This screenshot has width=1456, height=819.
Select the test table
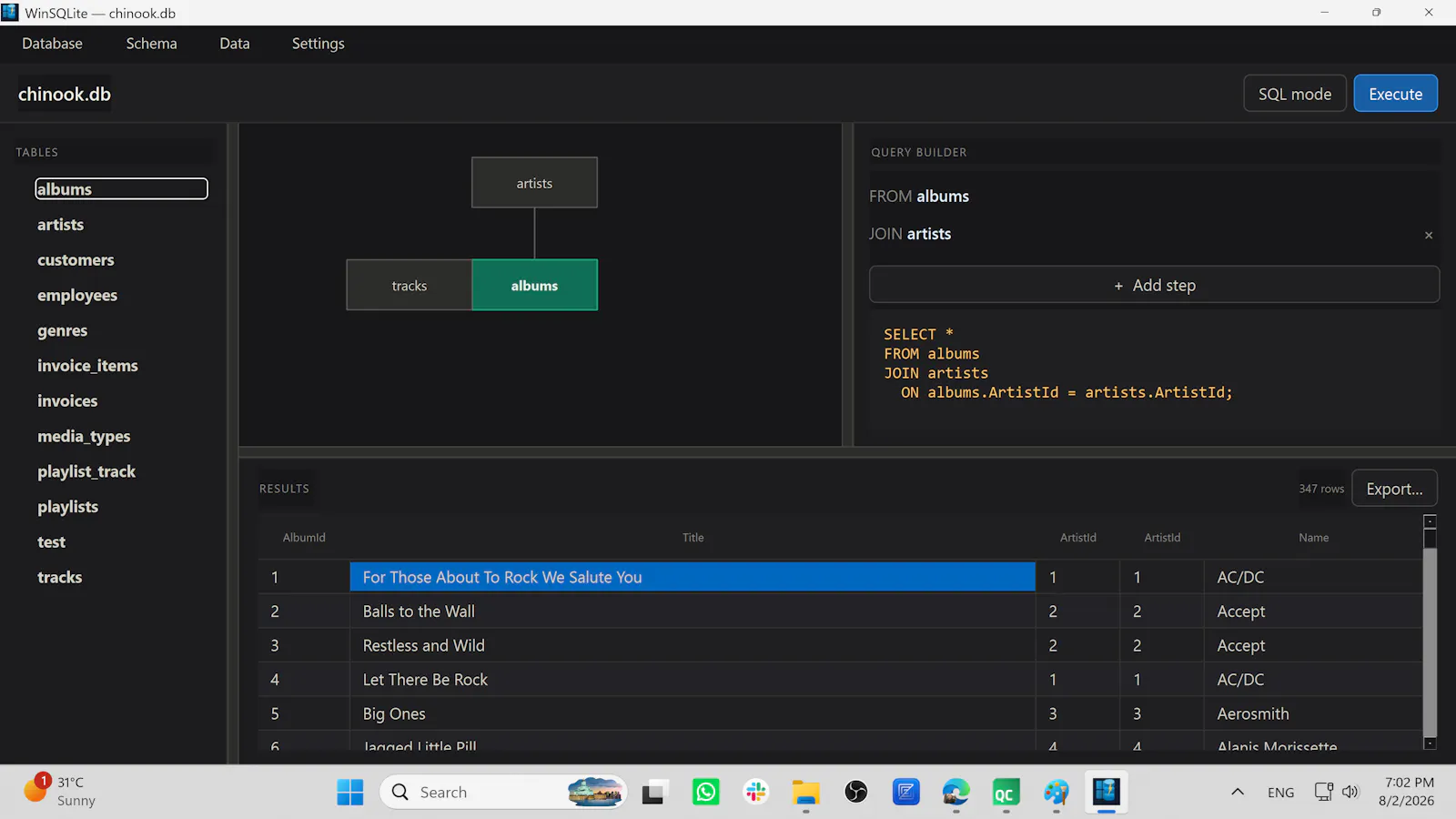pos(51,542)
